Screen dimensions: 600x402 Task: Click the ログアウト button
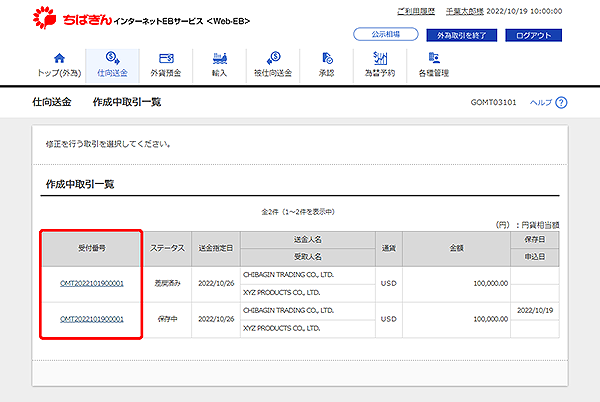pos(533,35)
